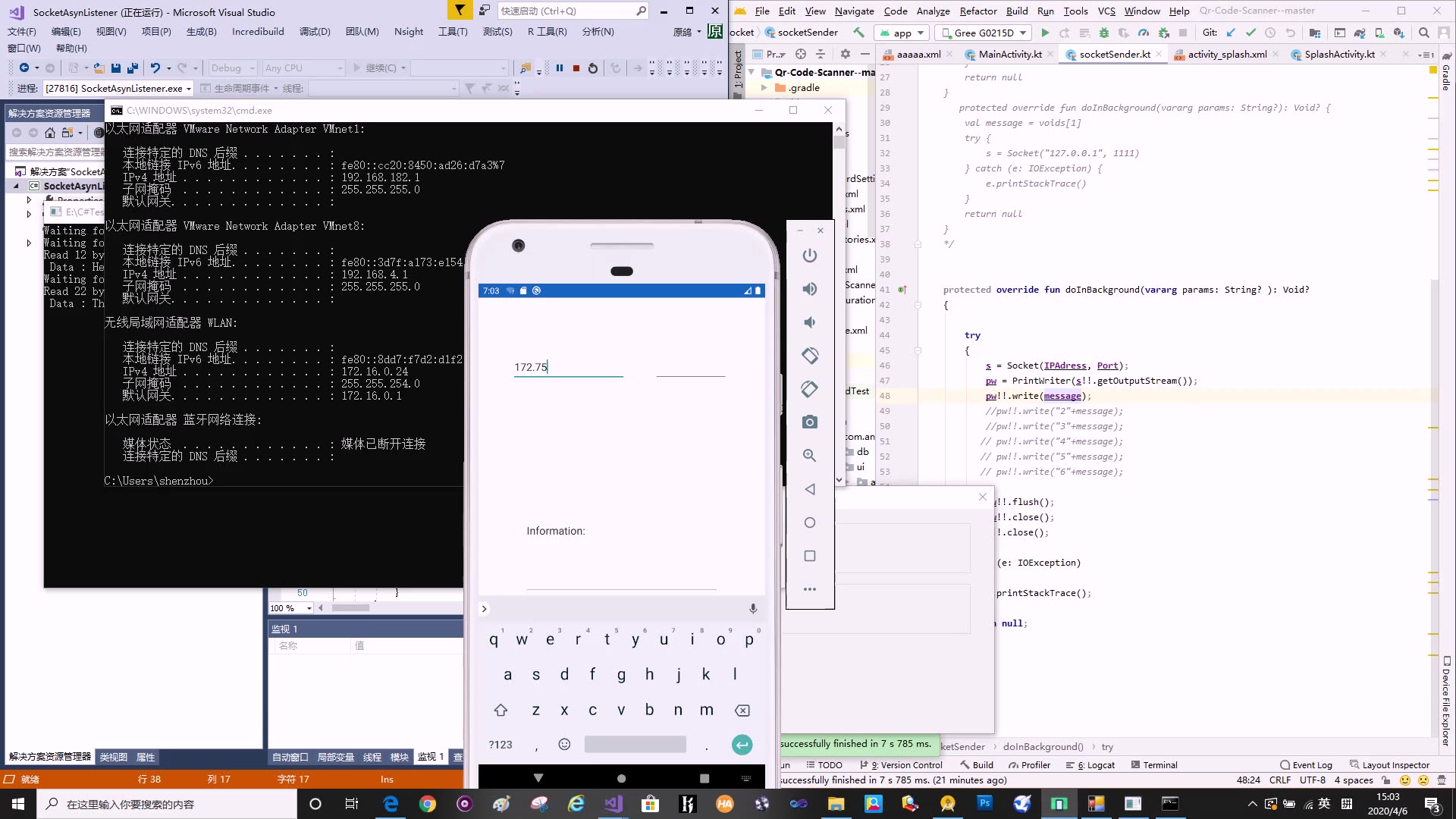Screen dimensions: 1456x819
Task: Open the Refactor menu in Android Studio
Action: coord(978,11)
